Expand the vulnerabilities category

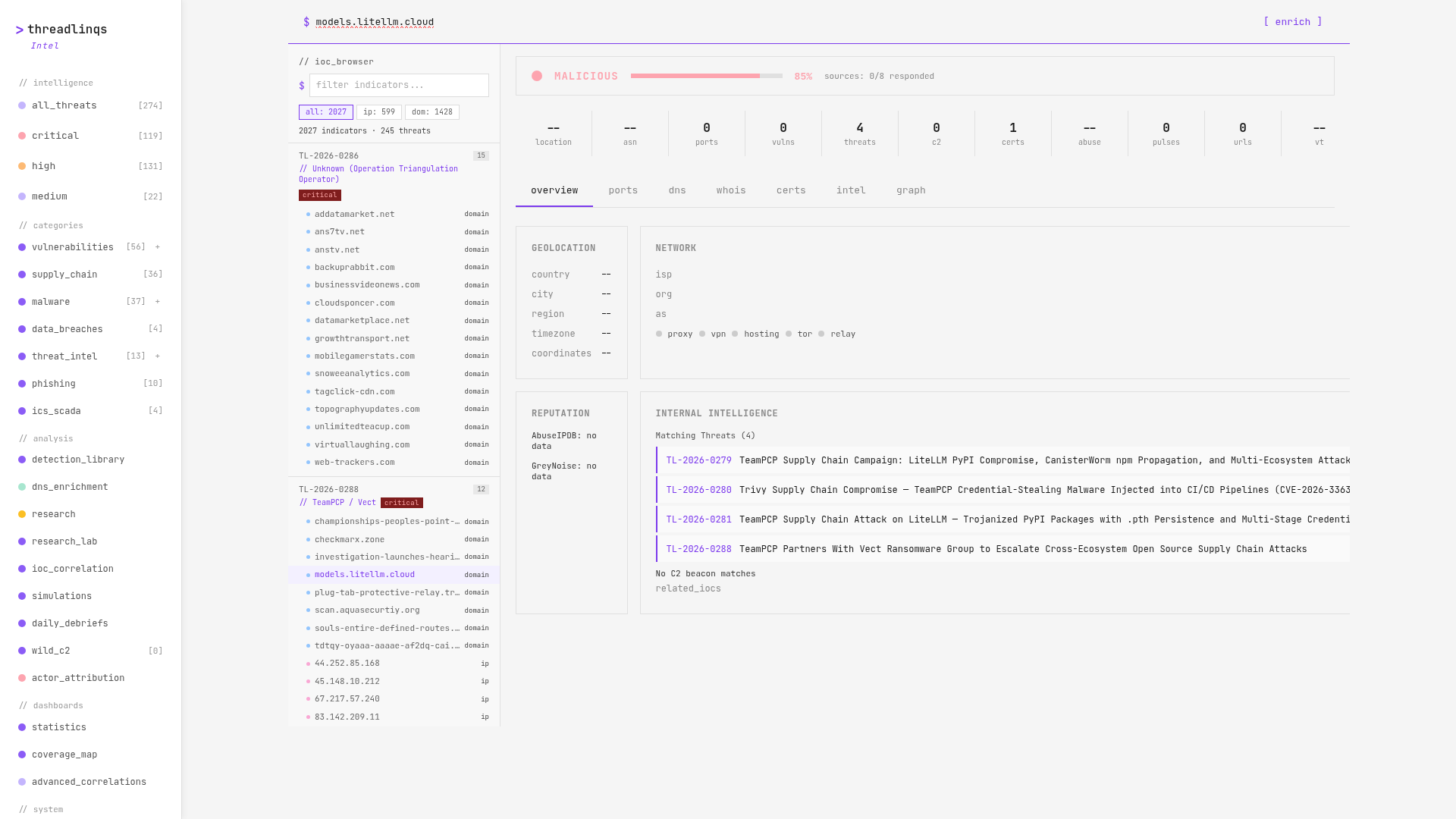(x=157, y=246)
